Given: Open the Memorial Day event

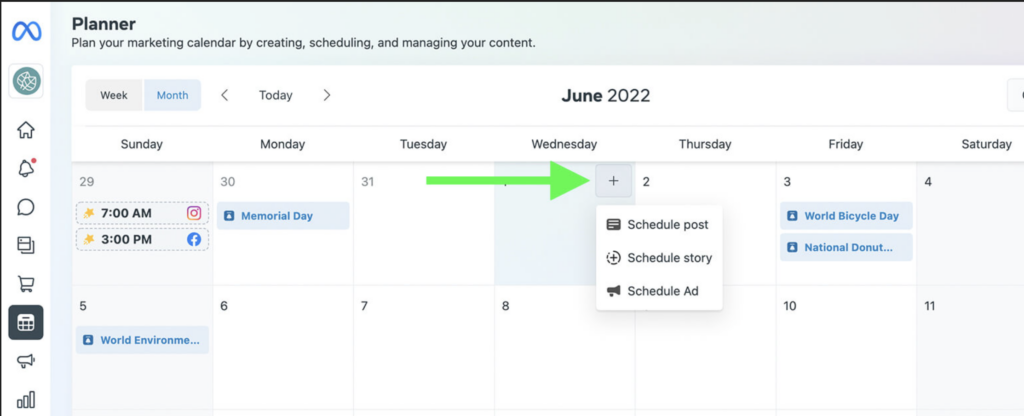Looking at the screenshot, I should 285,216.
